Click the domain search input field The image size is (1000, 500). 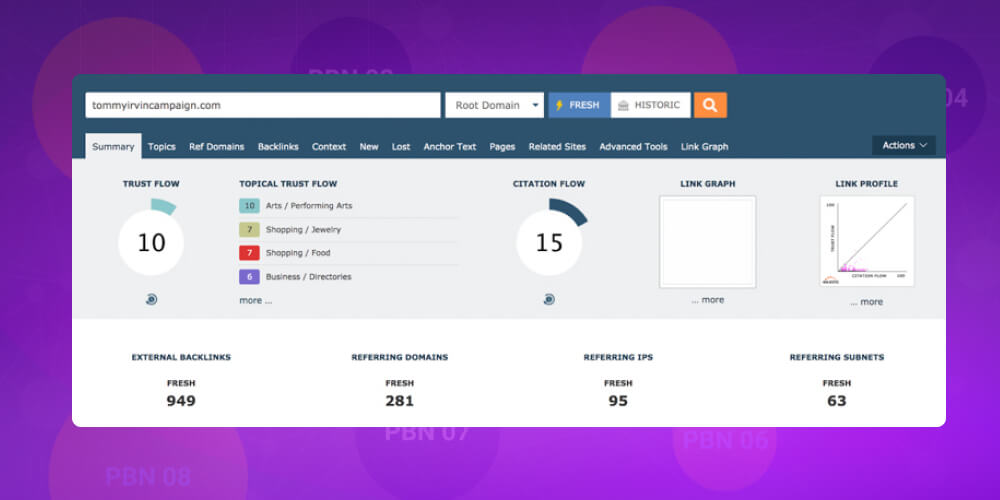(263, 105)
